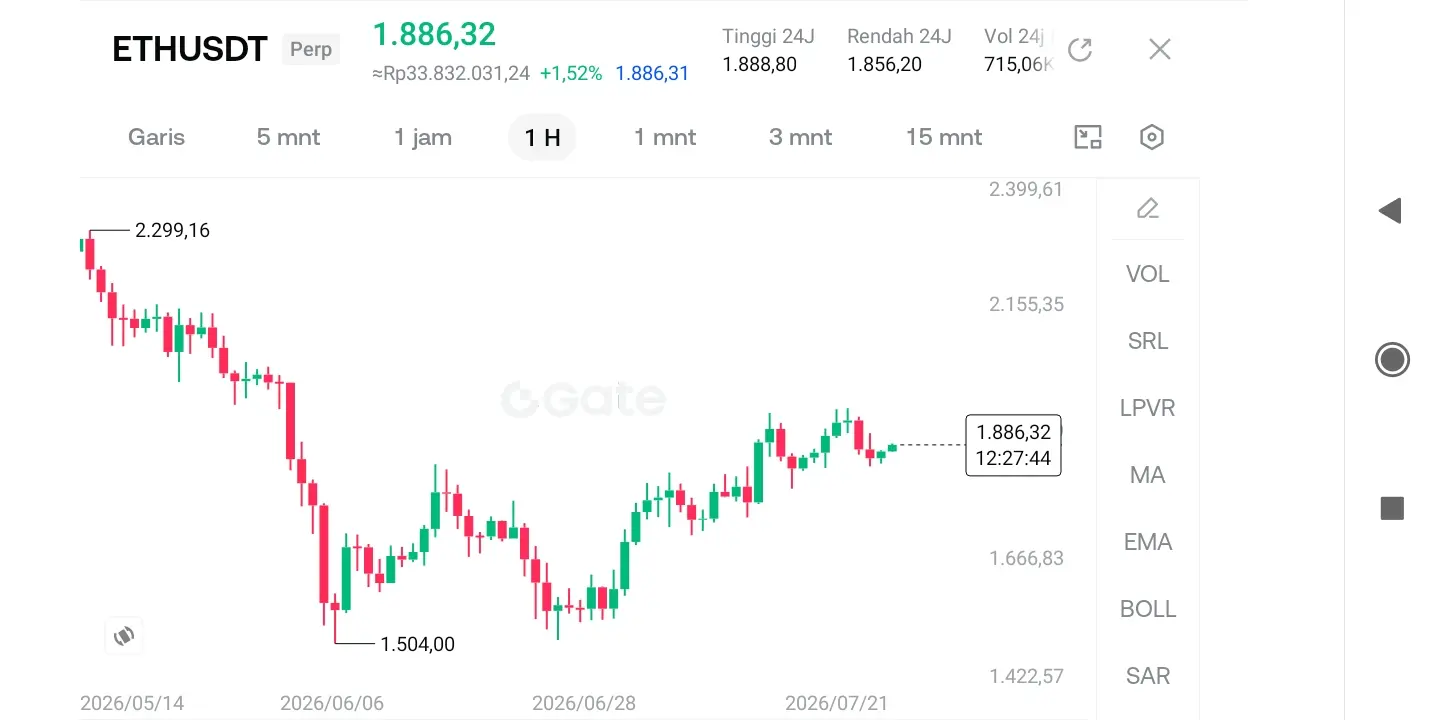This screenshot has height=720, width=1440.
Task: Toggle the VOL indicator
Action: click(x=1148, y=274)
